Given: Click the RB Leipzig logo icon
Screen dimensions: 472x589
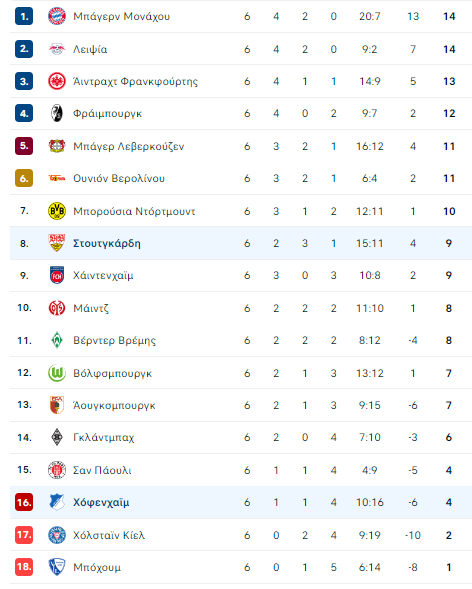Looking at the screenshot, I should click(x=57, y=49).
